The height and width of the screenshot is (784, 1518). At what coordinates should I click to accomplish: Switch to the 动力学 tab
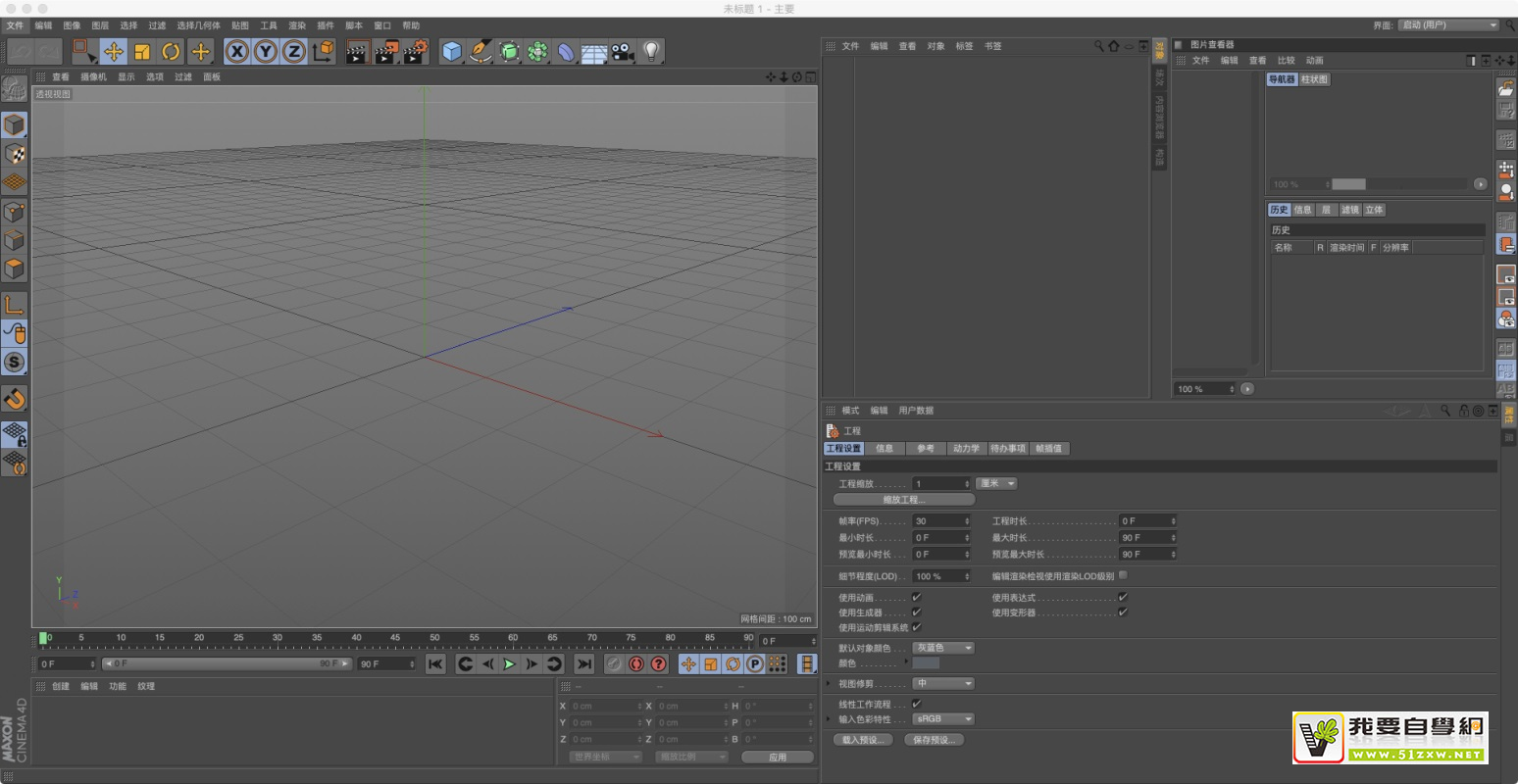965,449
